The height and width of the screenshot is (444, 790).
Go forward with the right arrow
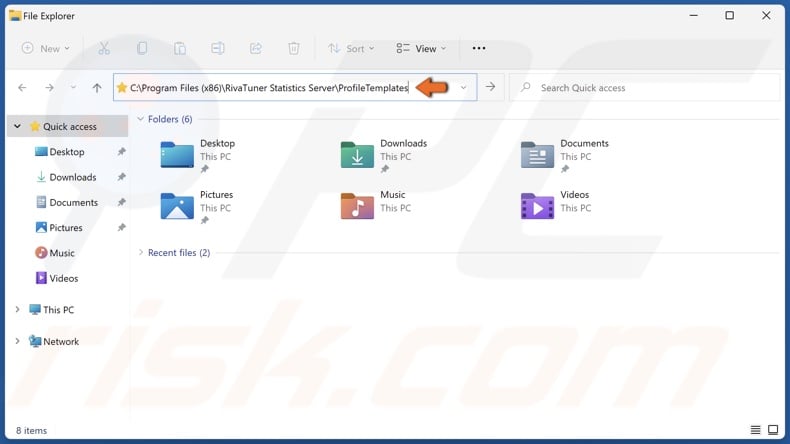coord(49,88)
